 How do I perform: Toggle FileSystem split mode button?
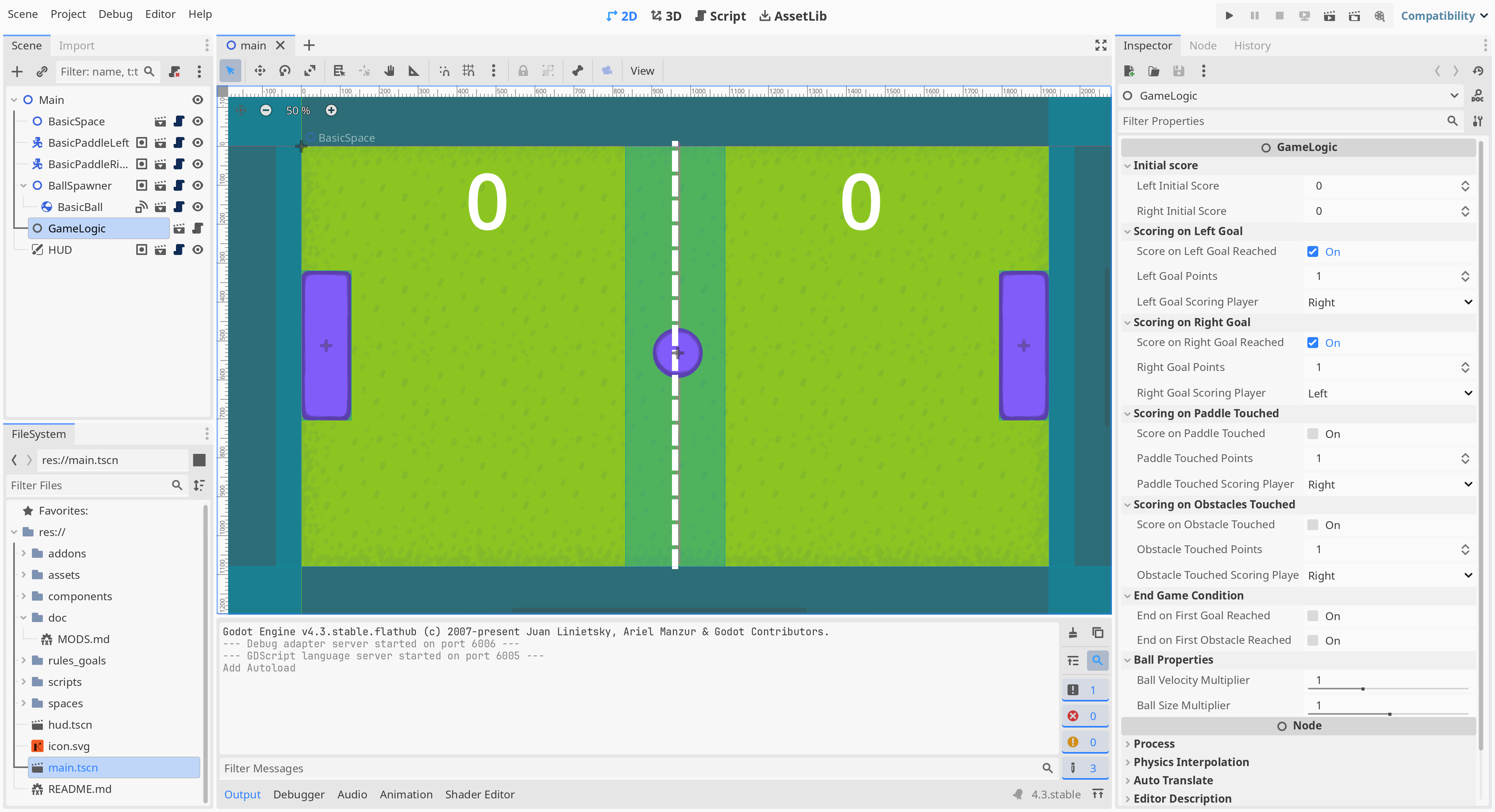(x=199, y=460)
